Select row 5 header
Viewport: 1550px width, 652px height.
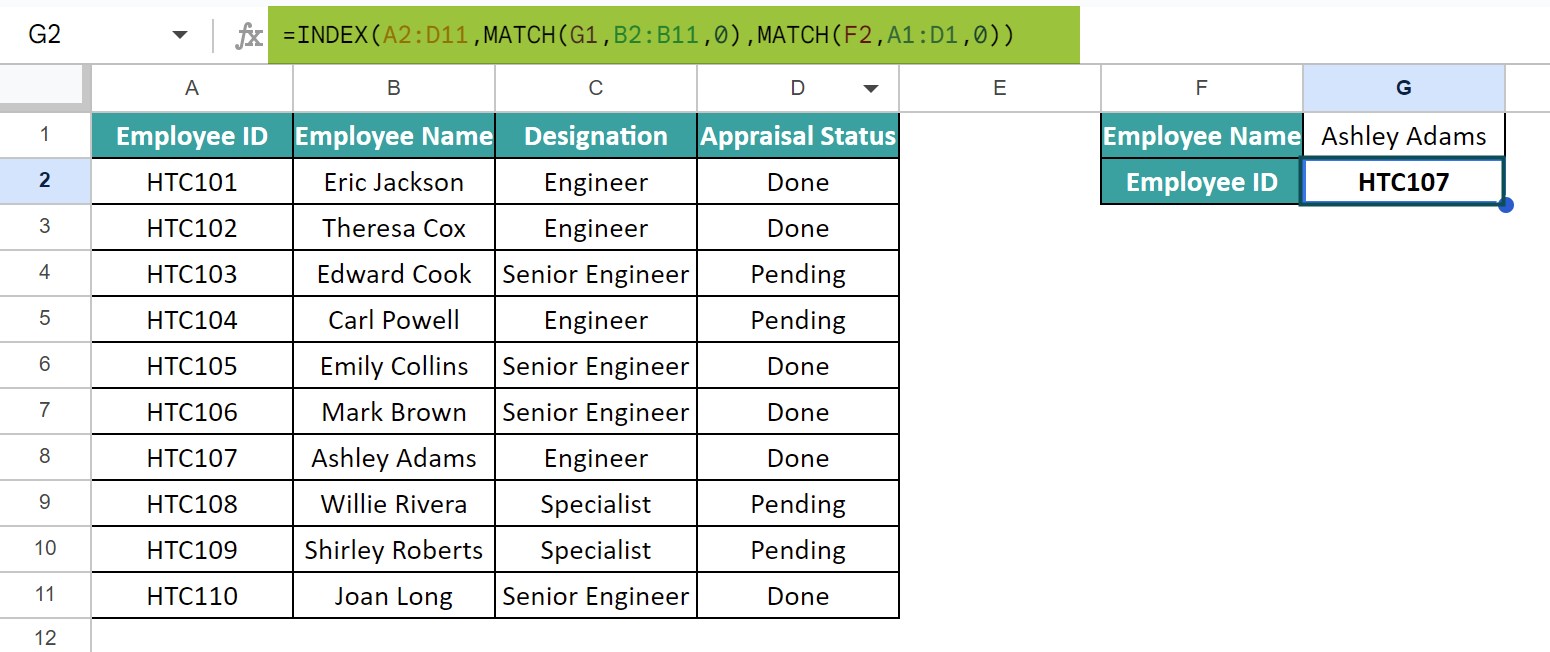(x=45, y=320)
